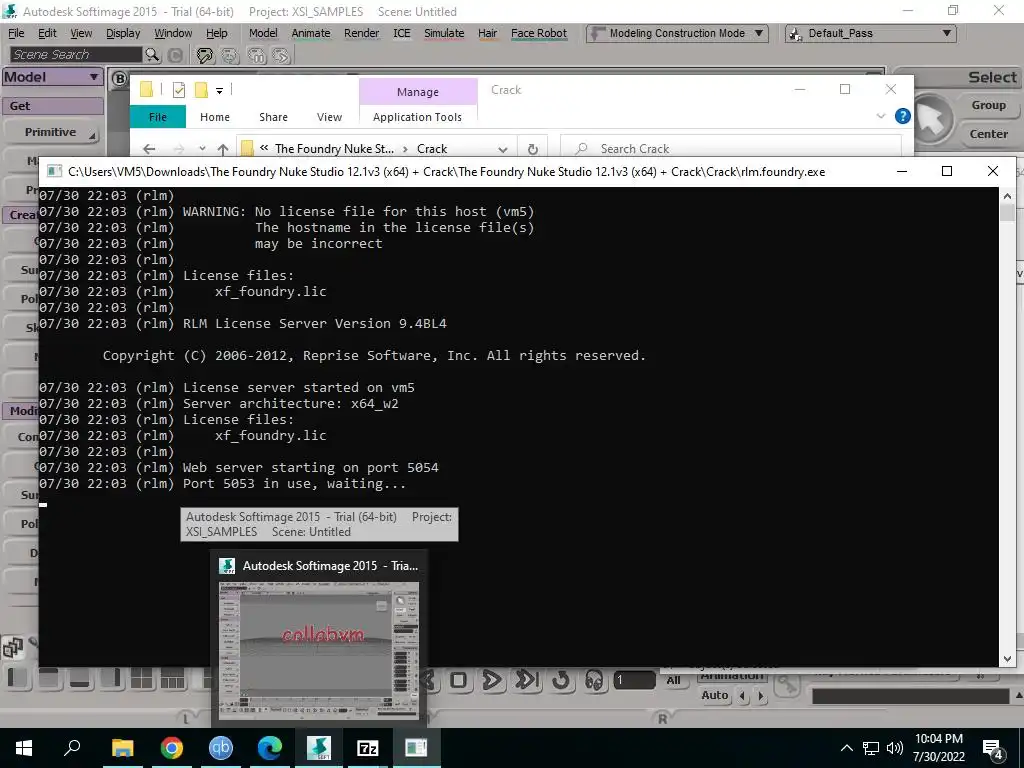The height and width of the screenshot is (768, 1024).
Task: Launch Google Chrome from the taskbar
Action: click(x=171, y=748)
